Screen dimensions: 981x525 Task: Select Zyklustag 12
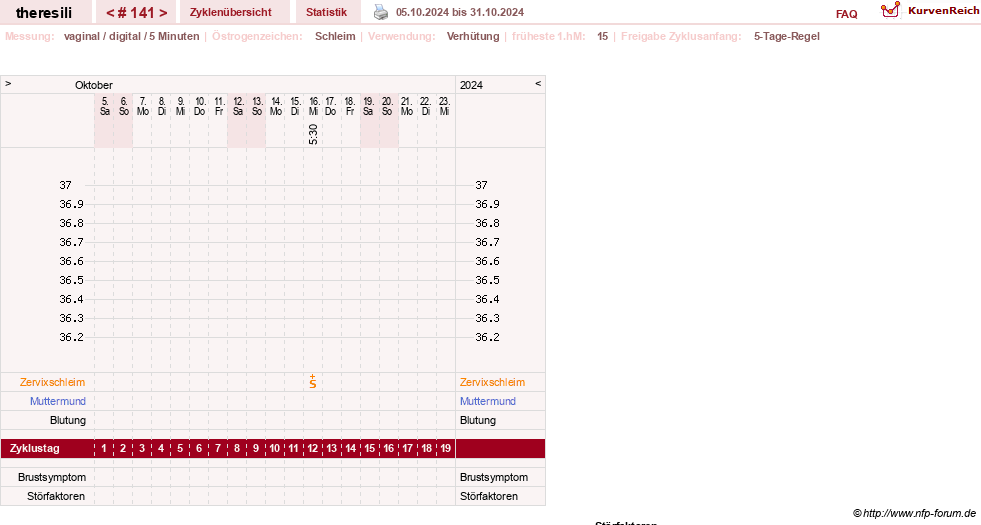(x=313, y=449)
